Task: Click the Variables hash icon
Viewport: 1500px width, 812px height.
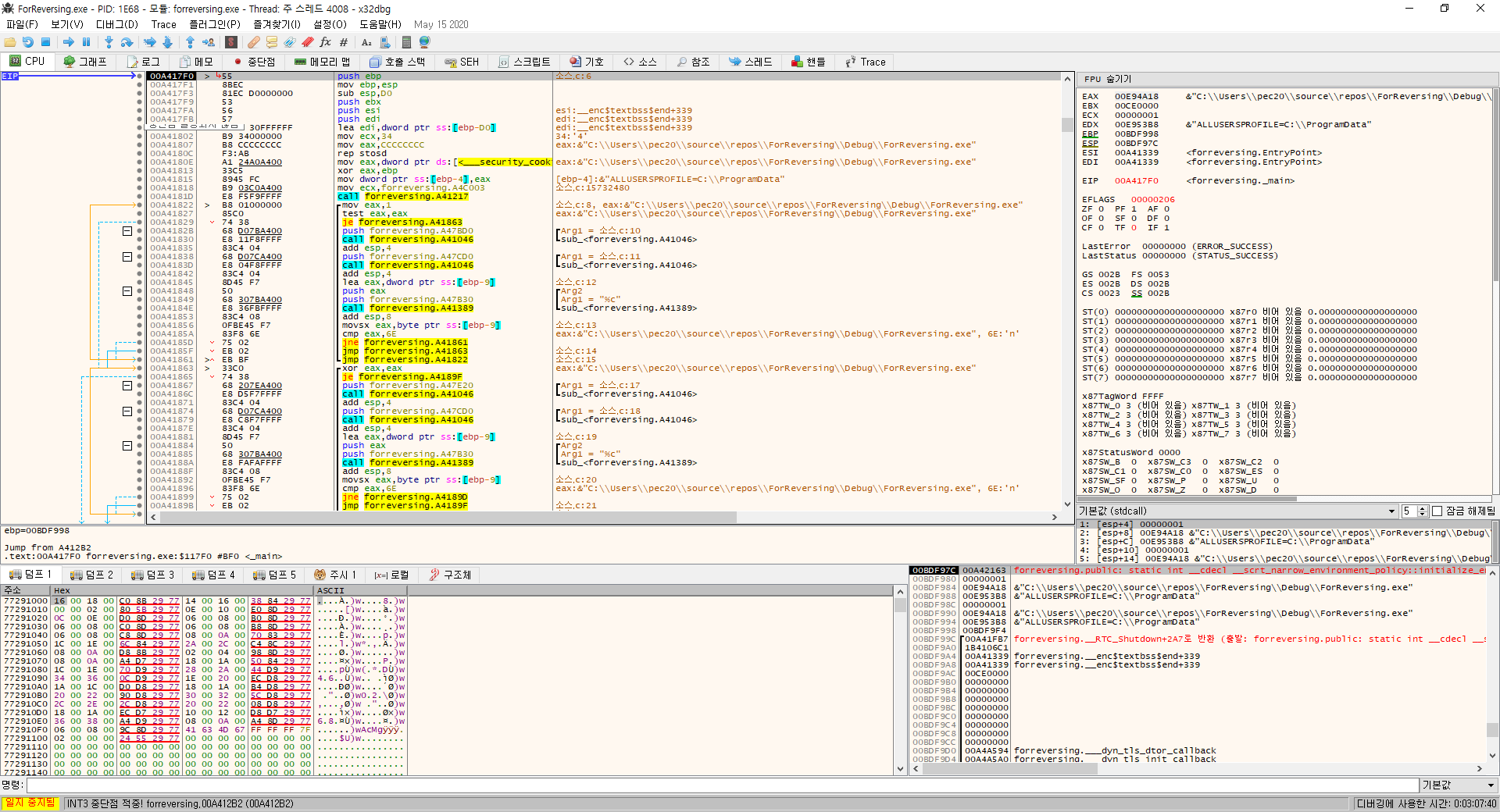Action: [344, 42]
